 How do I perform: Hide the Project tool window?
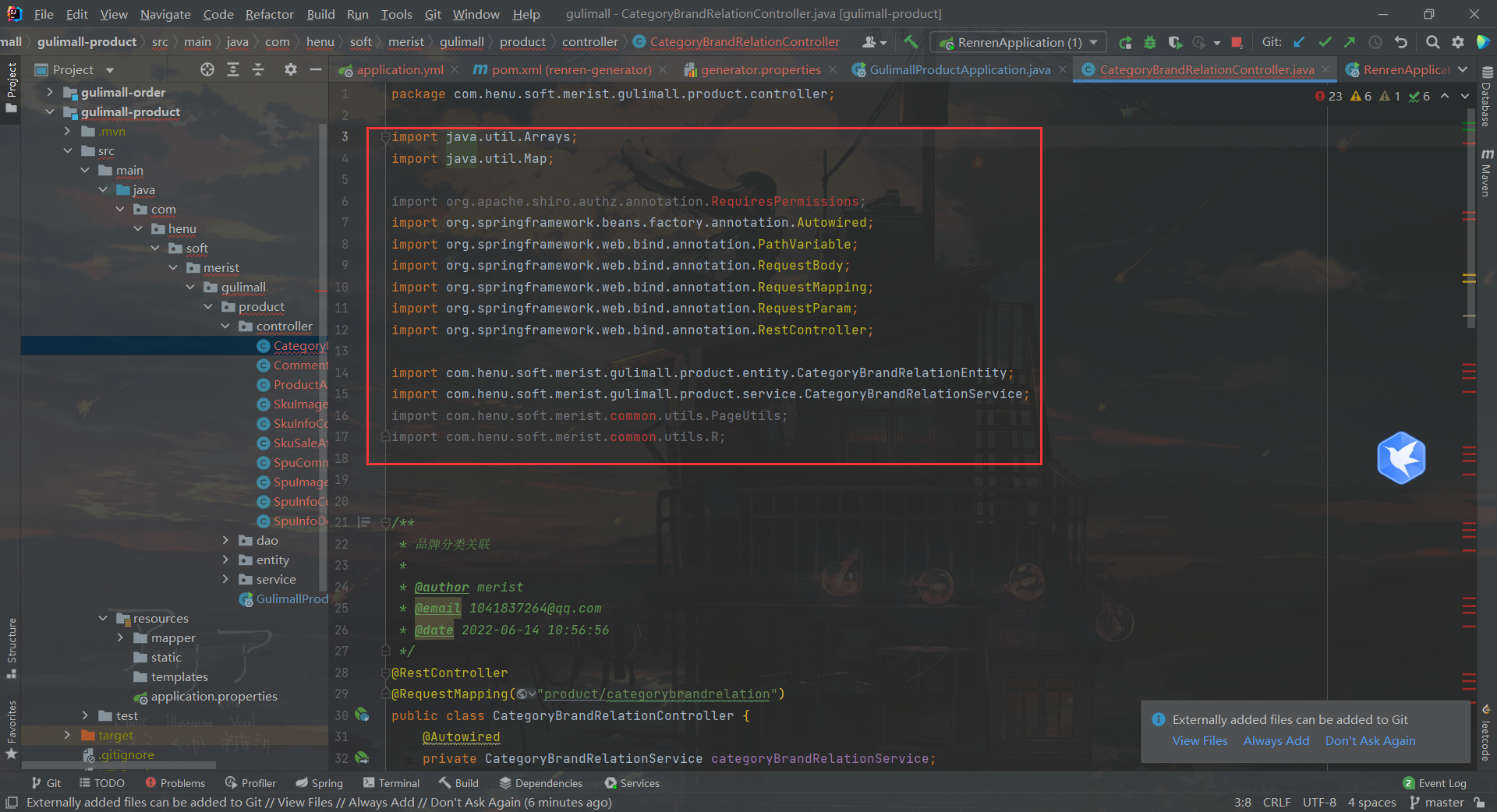[316, 69]
